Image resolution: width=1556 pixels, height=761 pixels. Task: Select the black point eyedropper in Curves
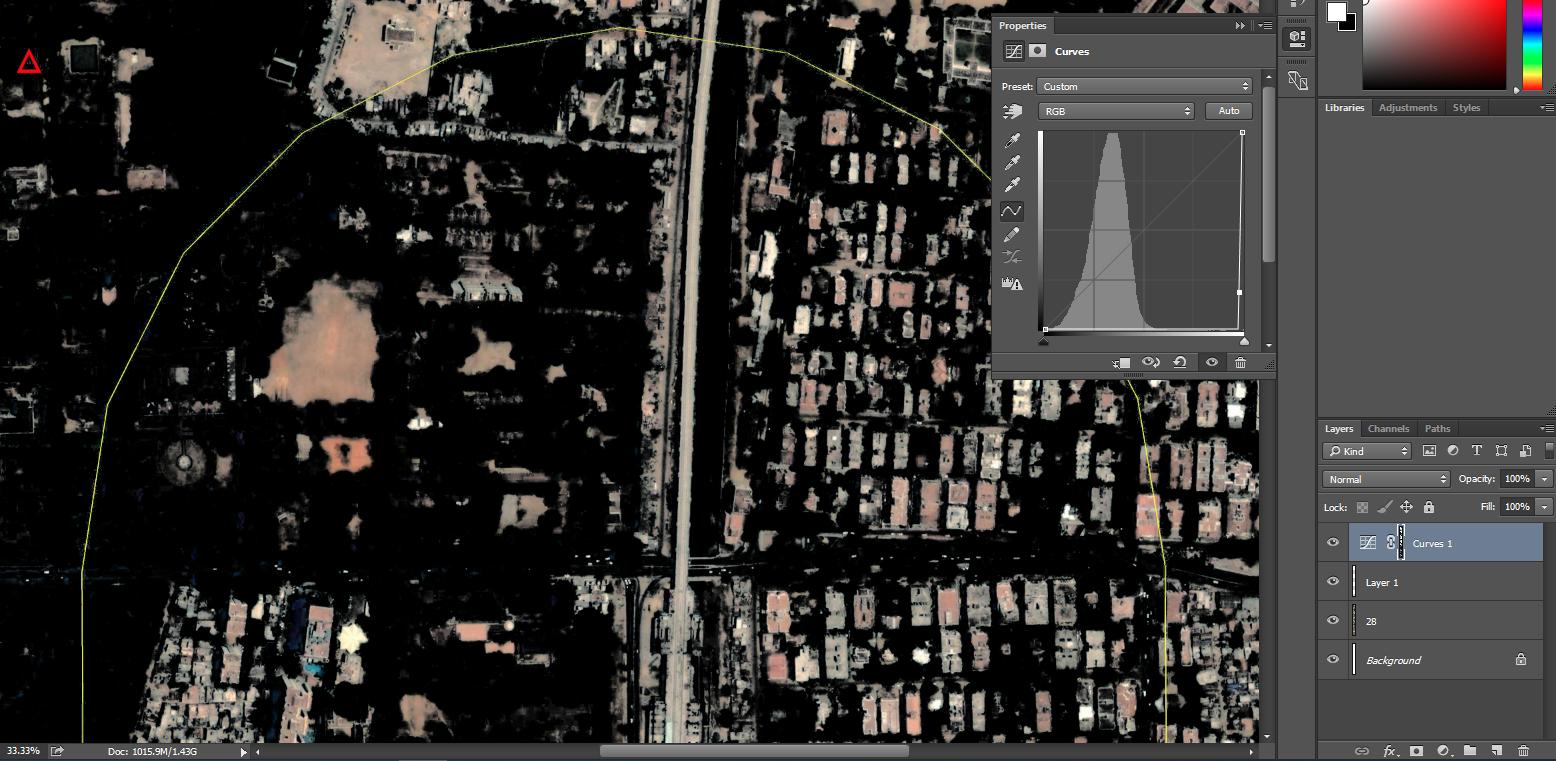click(x=1012, y=140)
